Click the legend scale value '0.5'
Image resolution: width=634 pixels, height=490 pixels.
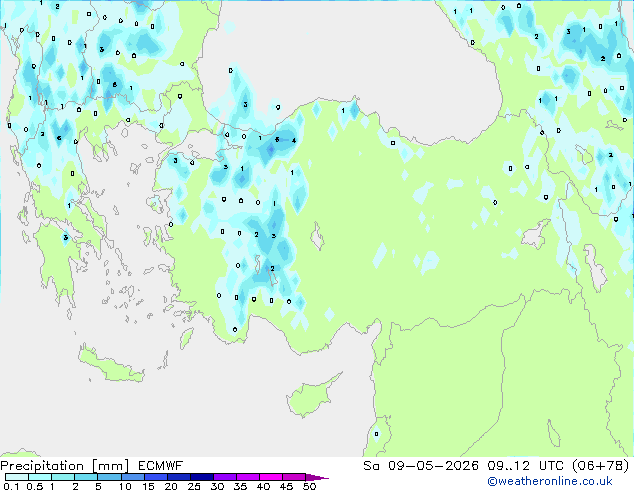[x=34, y=486]
